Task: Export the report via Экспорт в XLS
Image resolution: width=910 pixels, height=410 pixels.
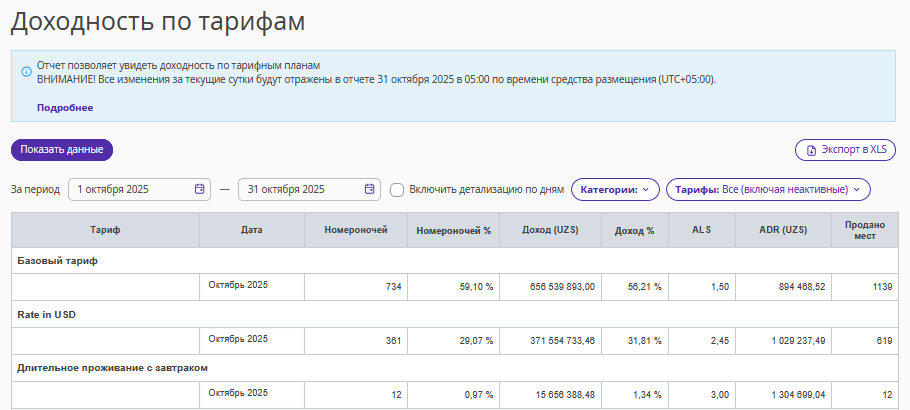Action: coord(845,150)
